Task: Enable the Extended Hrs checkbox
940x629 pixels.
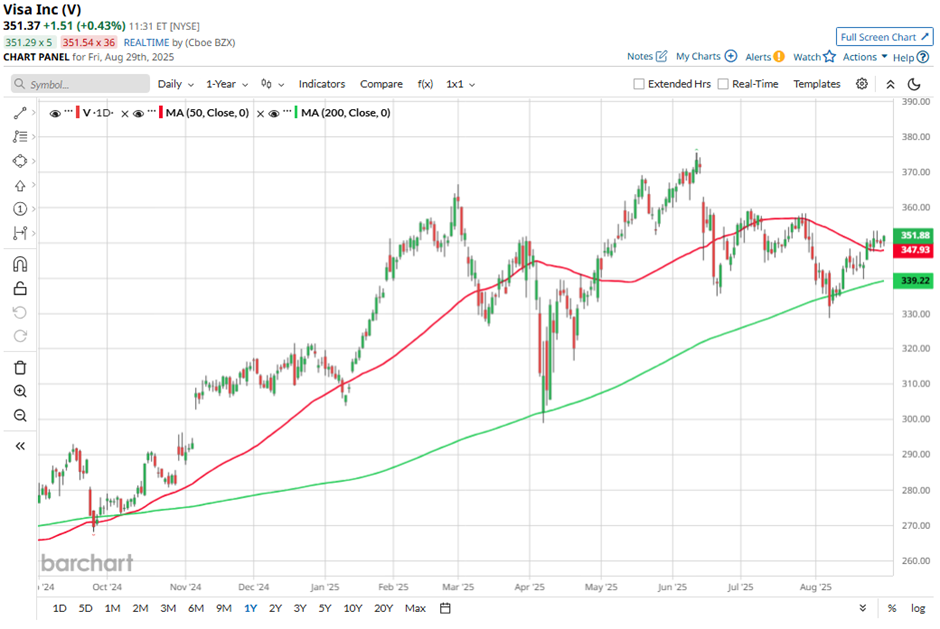Action: pos(639,84)
